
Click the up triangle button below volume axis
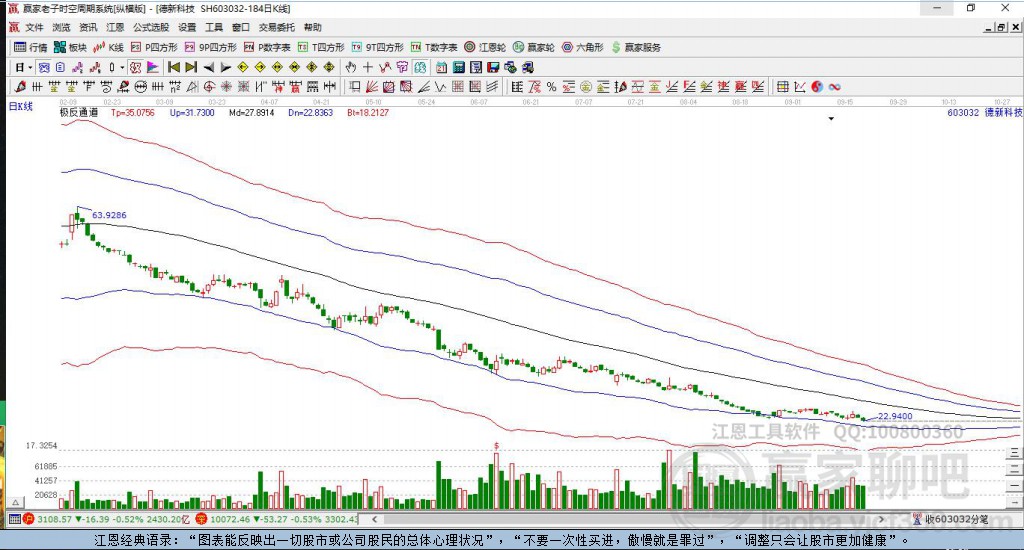(x=16, y=502)
